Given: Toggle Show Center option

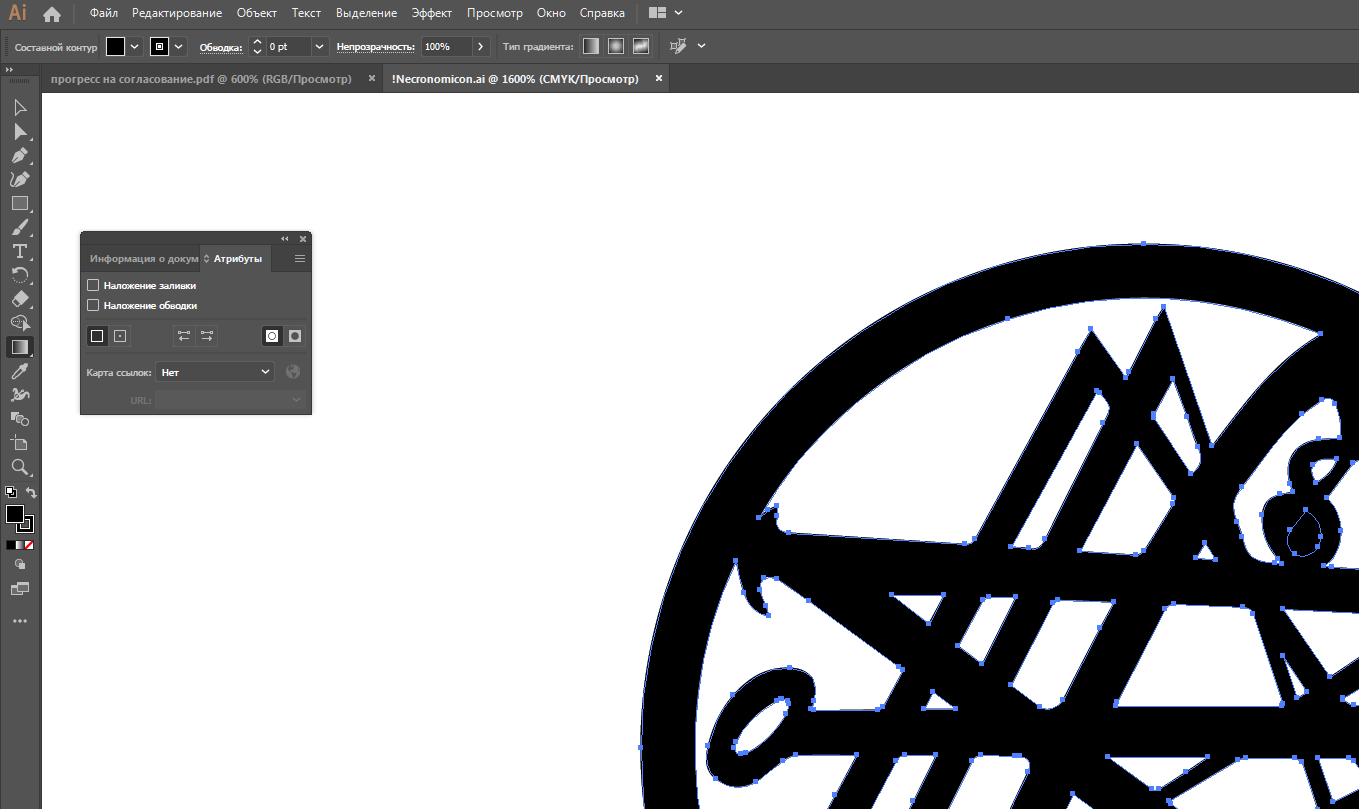Looking at the screenshot, I should click(x=120, y=336).
